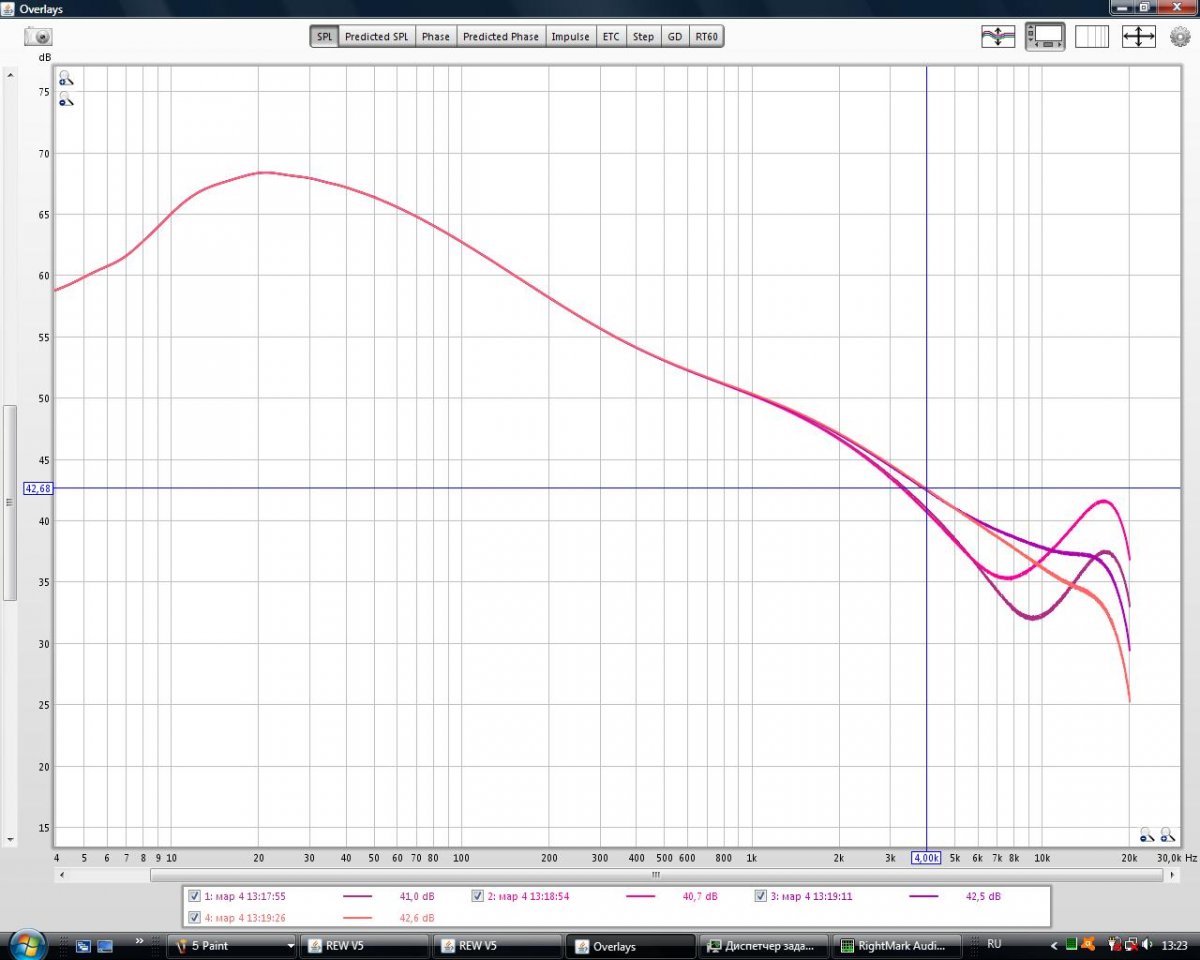Click the vertical axis scroll up arrow
This screenshot has height=960, width=1200.
tap(9, 74)
